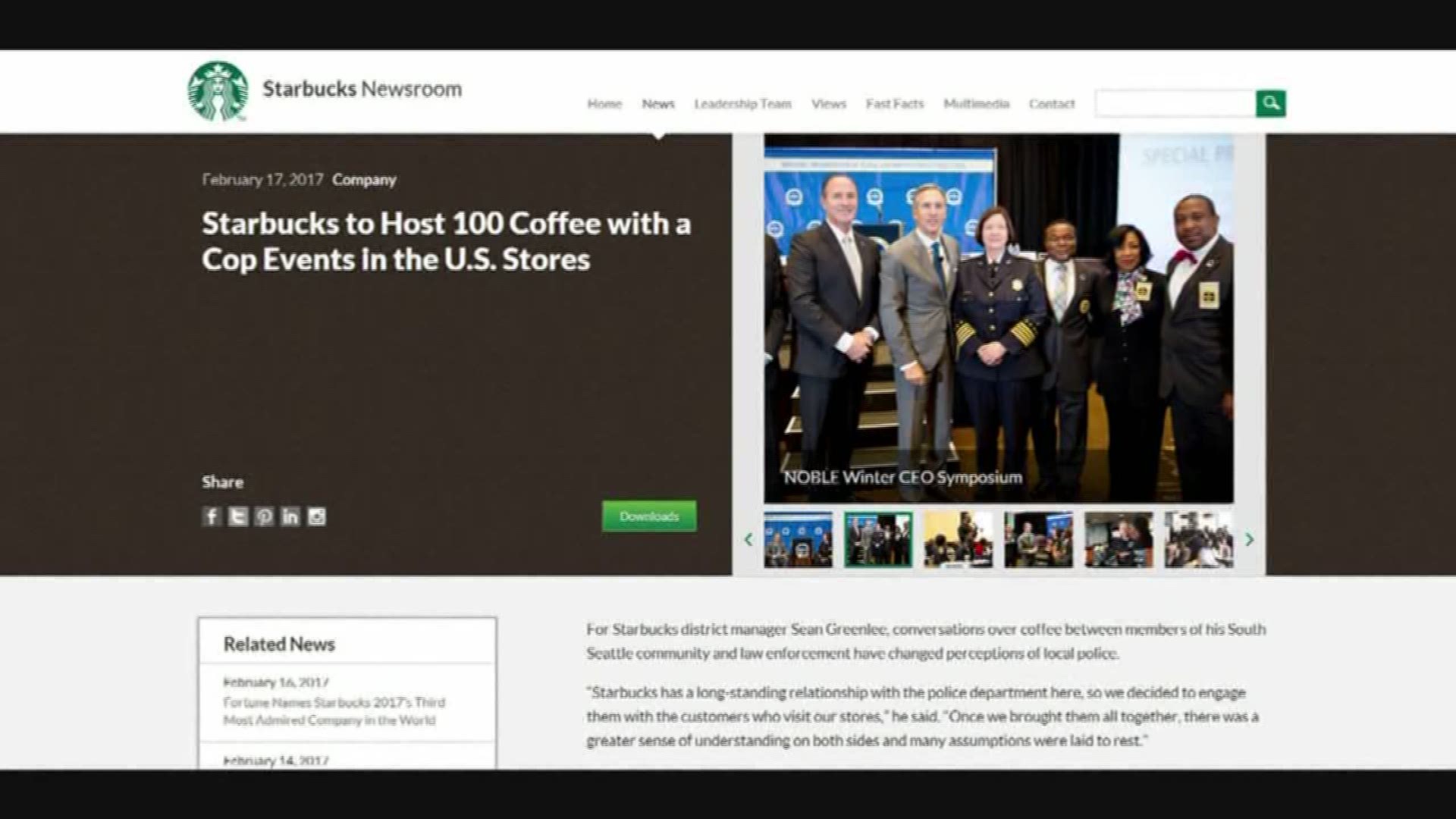
Task: Go to the Contact page
Action: pyautogui.click(x=1052, y=104)
